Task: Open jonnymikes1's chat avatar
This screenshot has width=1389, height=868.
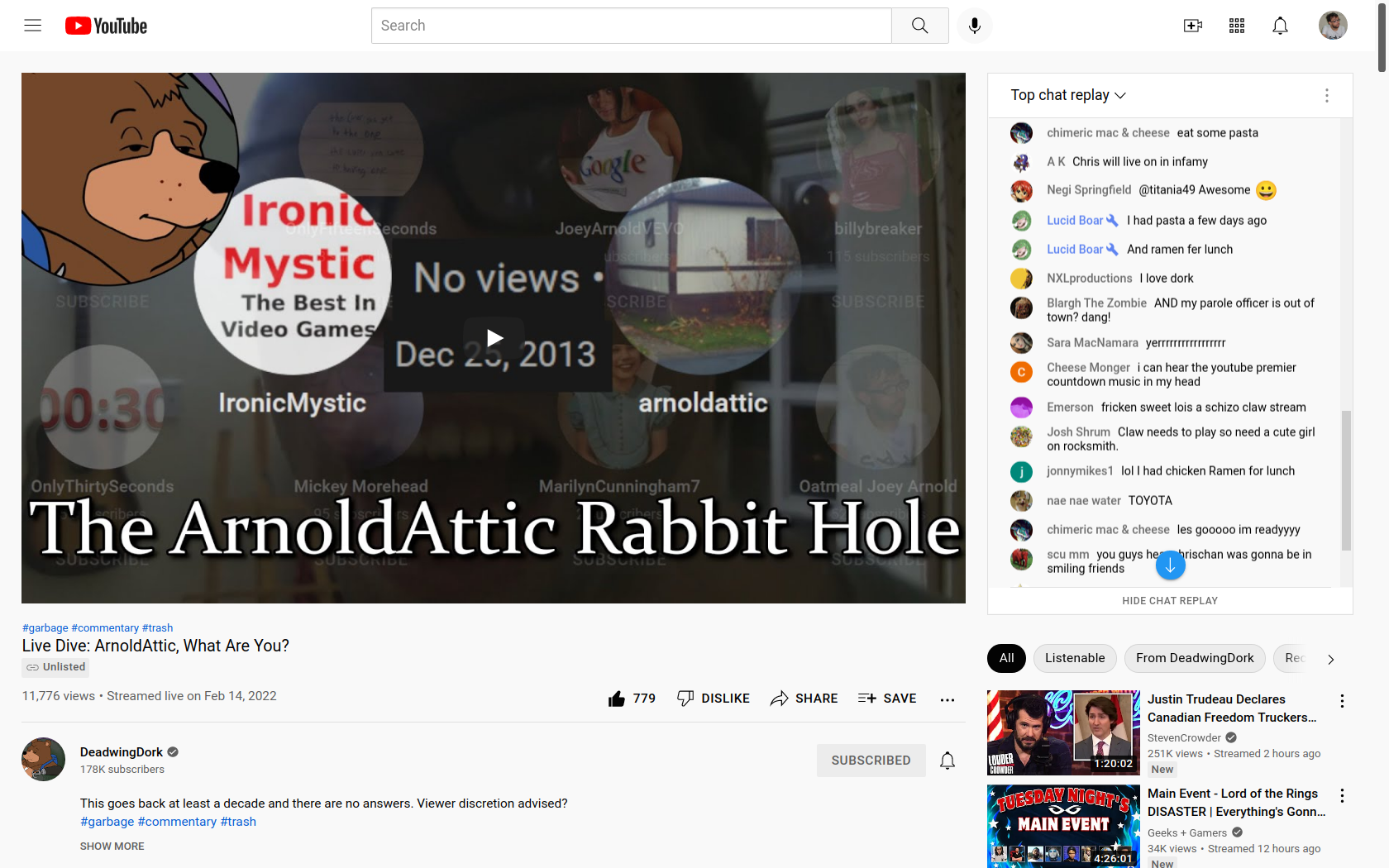Action: (1021, 471)
